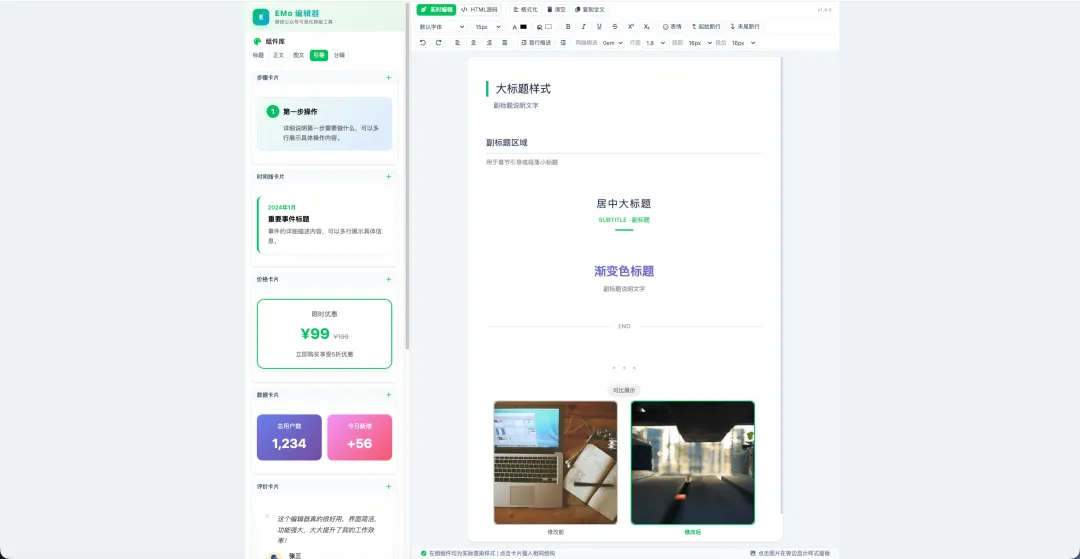Click the 今日新增 +56 data card

tap(360, 437)
